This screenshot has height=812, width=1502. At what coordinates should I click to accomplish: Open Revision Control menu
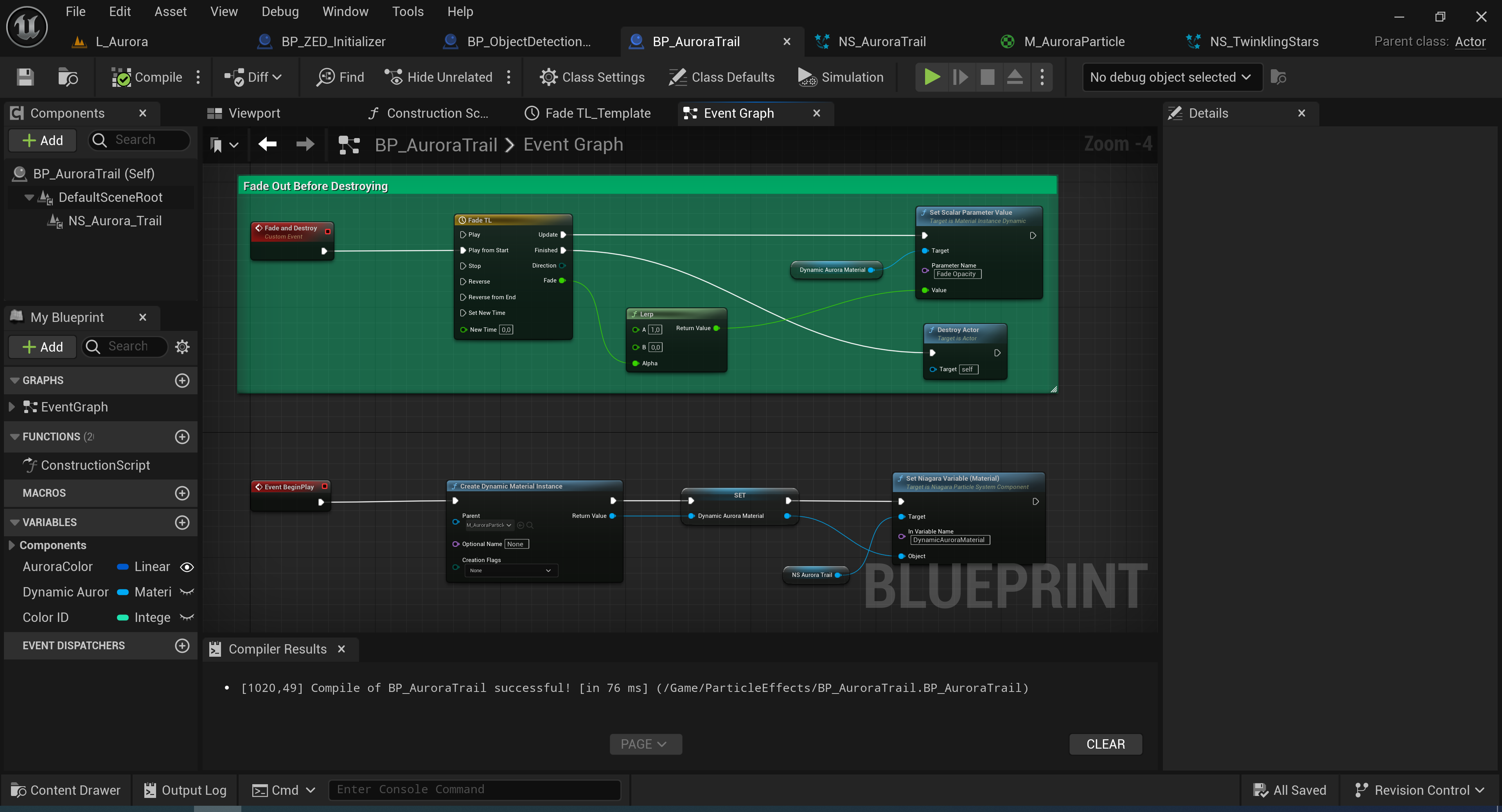point(1419,790)
